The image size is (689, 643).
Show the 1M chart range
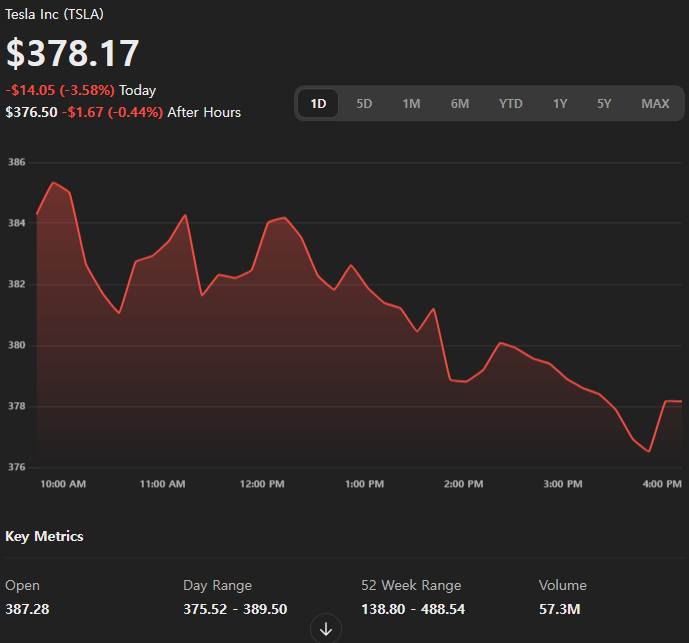click(411, 104)
